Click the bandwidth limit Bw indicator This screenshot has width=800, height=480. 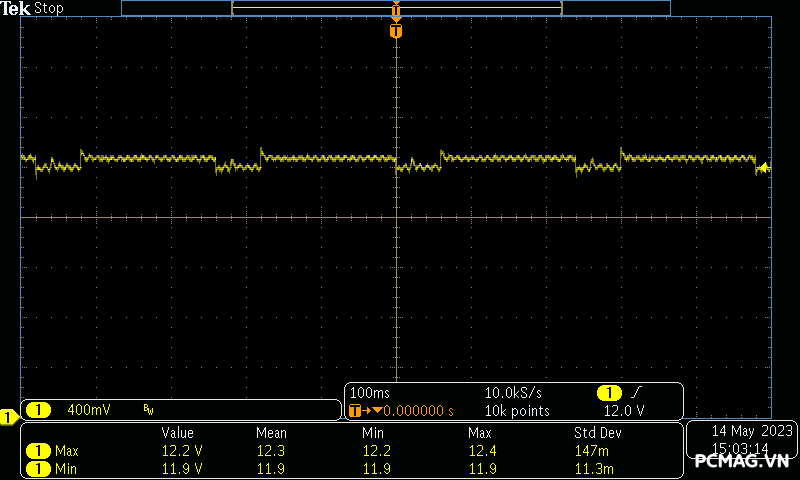pos(148,410)
